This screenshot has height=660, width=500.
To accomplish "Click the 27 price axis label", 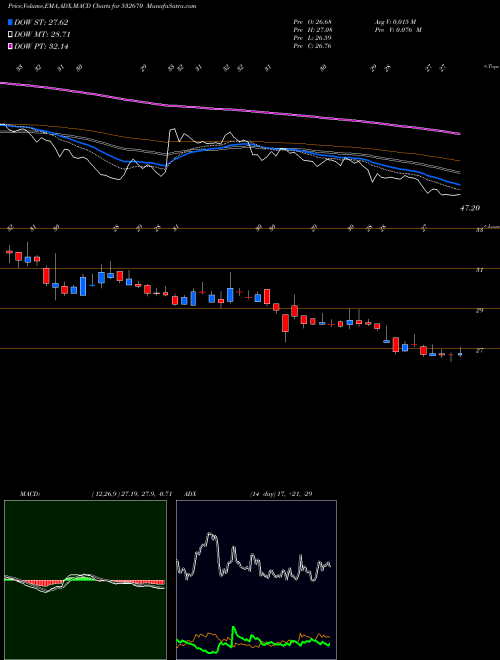I will point(479,350).
